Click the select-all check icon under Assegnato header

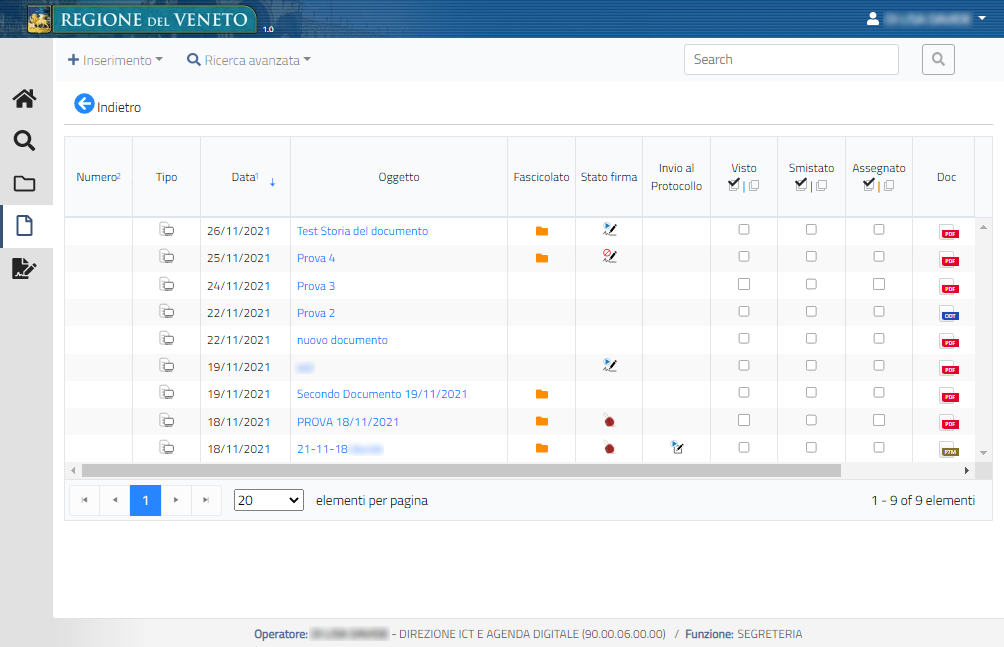[x=868, y=185]
